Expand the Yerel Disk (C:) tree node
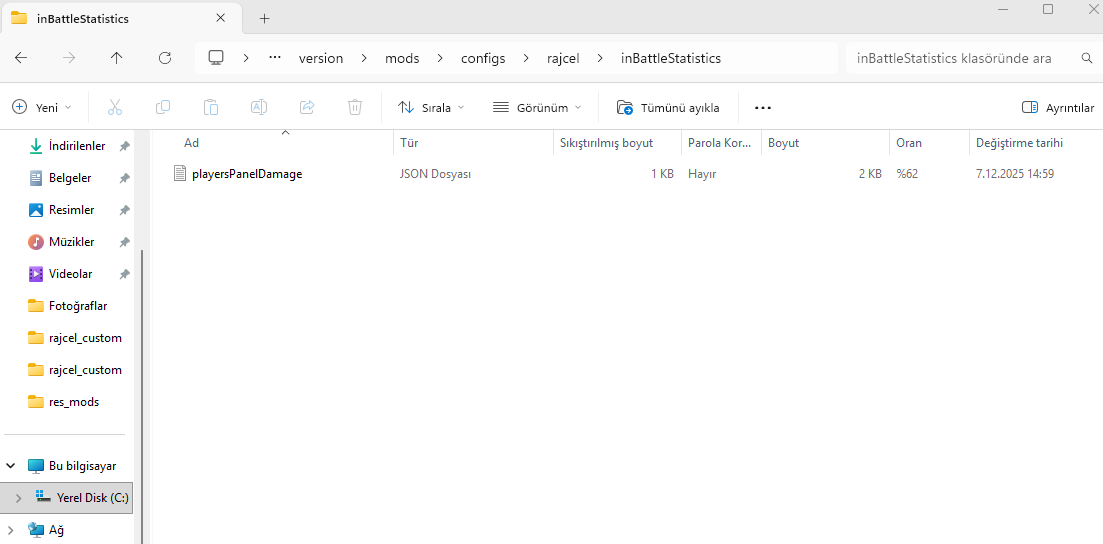 18,497
